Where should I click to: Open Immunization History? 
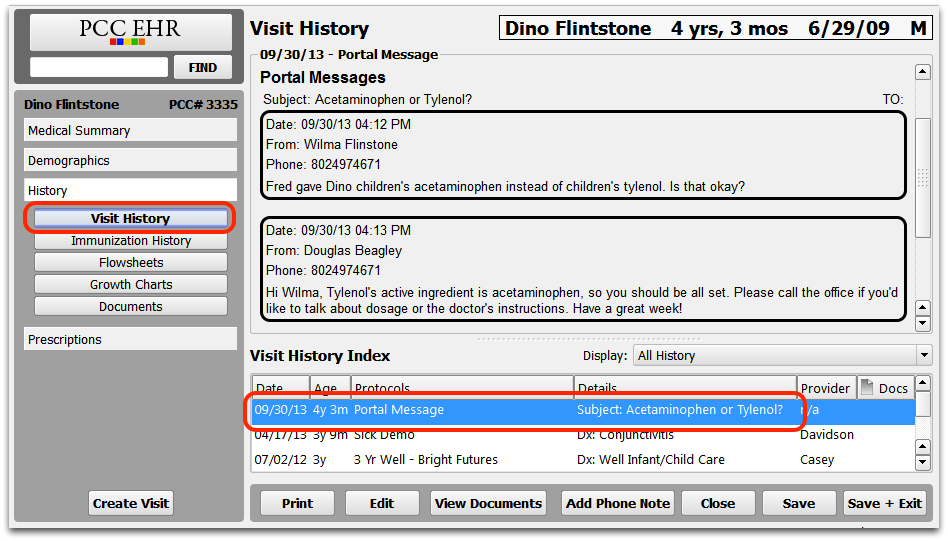(131, 241)
